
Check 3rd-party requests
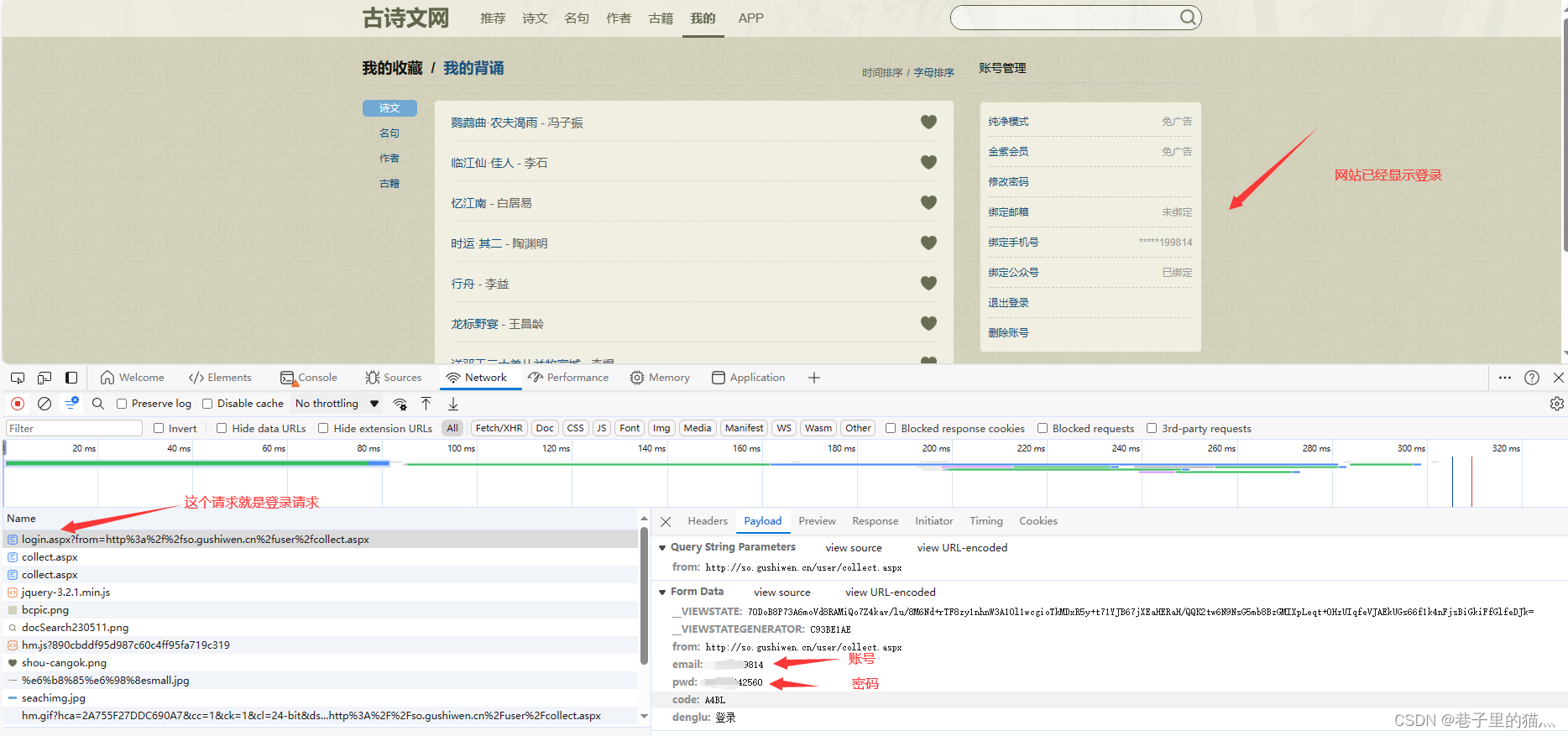point(1152,428)
